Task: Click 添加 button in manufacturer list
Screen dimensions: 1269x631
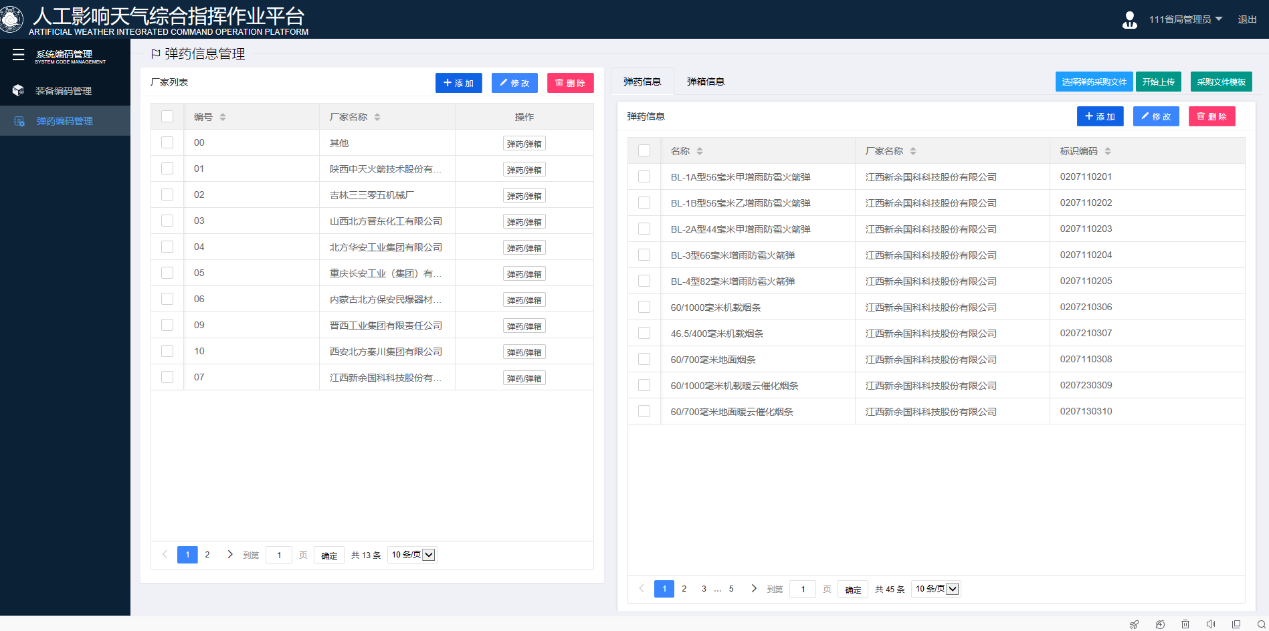Action: click(x=459, y=83)
